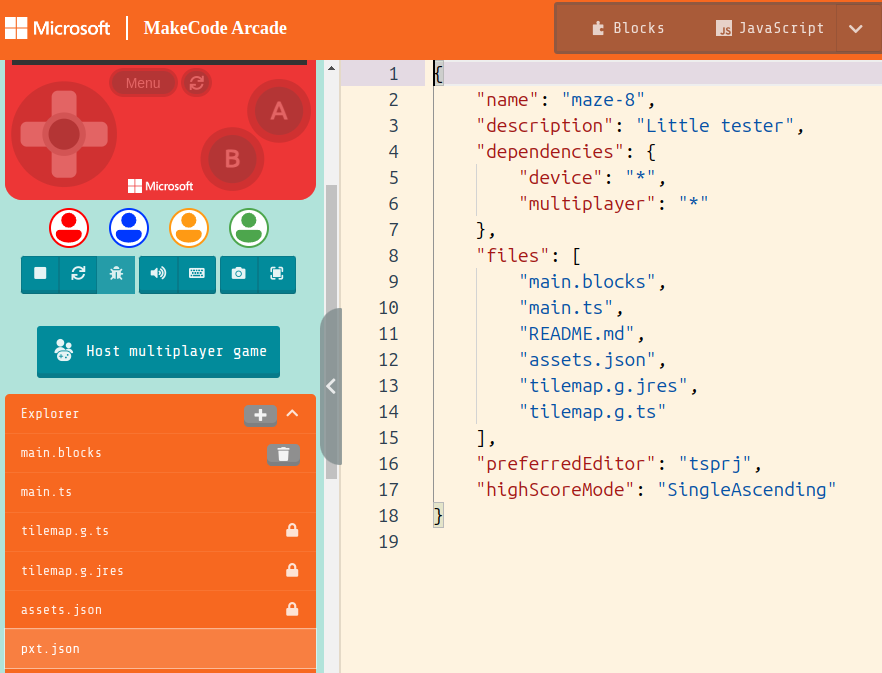The width and height of the screenshot is (882, 673).
Task: Delete main.blocks with trash icon
Action: coord(284,454)
